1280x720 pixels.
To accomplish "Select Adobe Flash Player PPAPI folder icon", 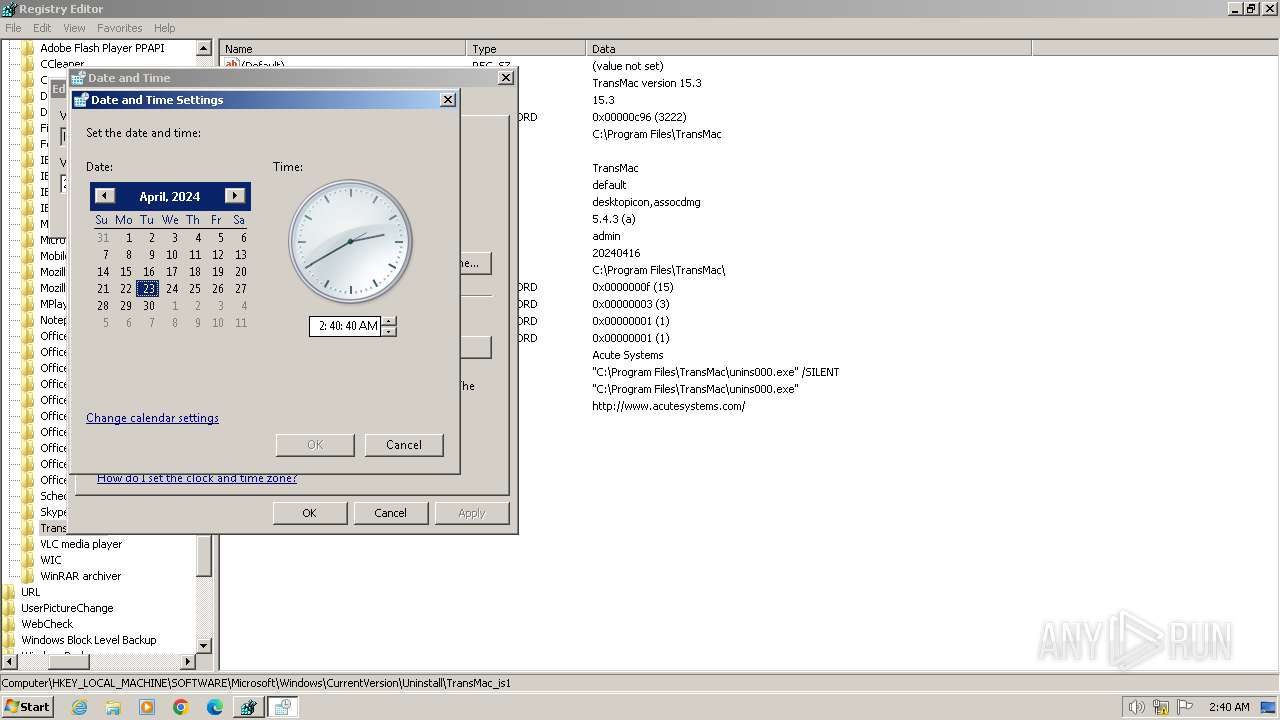I will [x=28, y=48].
